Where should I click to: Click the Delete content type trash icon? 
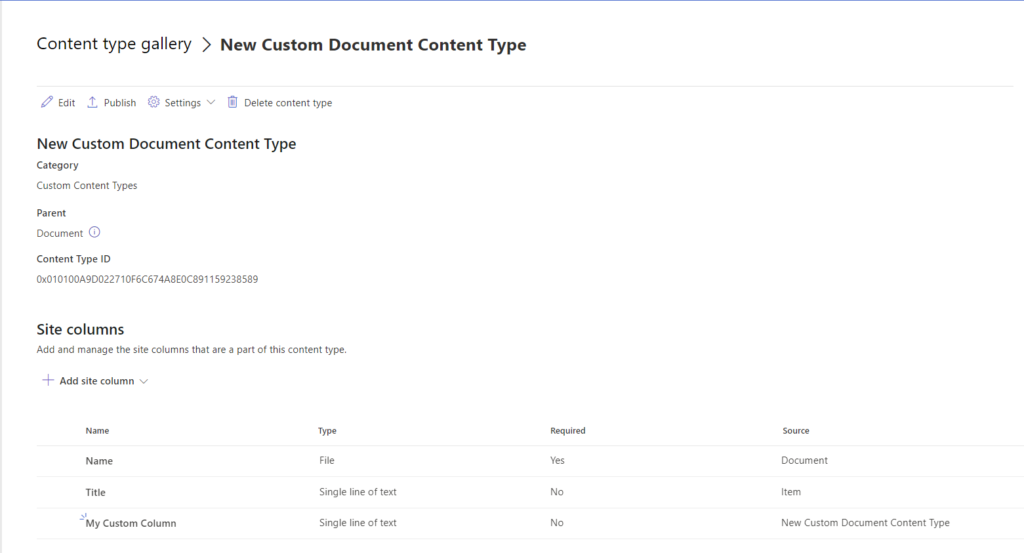(x=232, y=102)
